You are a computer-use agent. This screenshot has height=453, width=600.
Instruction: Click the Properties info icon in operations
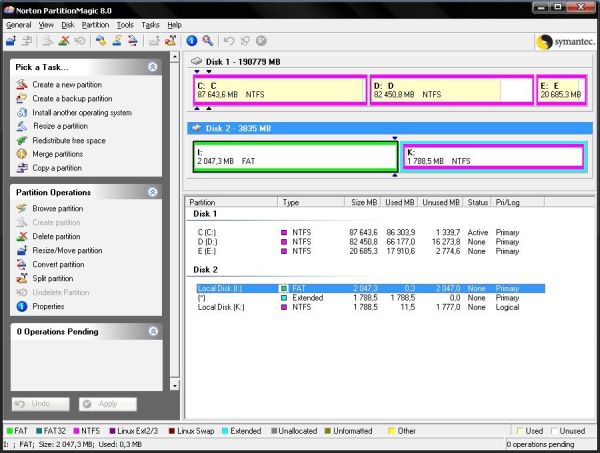(x=22, y=306)
